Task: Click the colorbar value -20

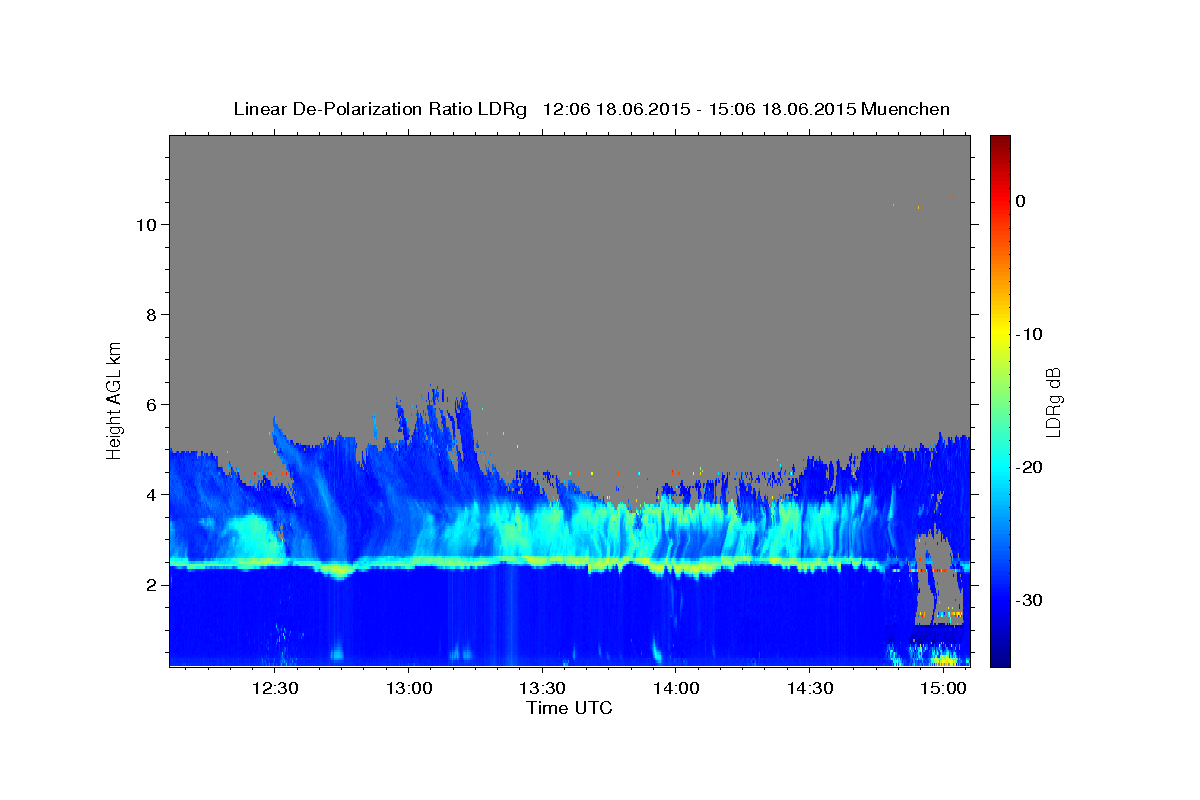Action: coord(1029,467)
